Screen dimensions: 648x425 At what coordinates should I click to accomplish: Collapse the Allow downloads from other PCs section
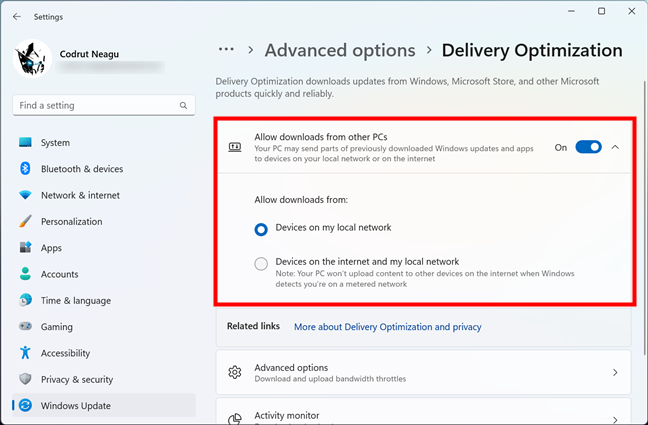(615, 147)
